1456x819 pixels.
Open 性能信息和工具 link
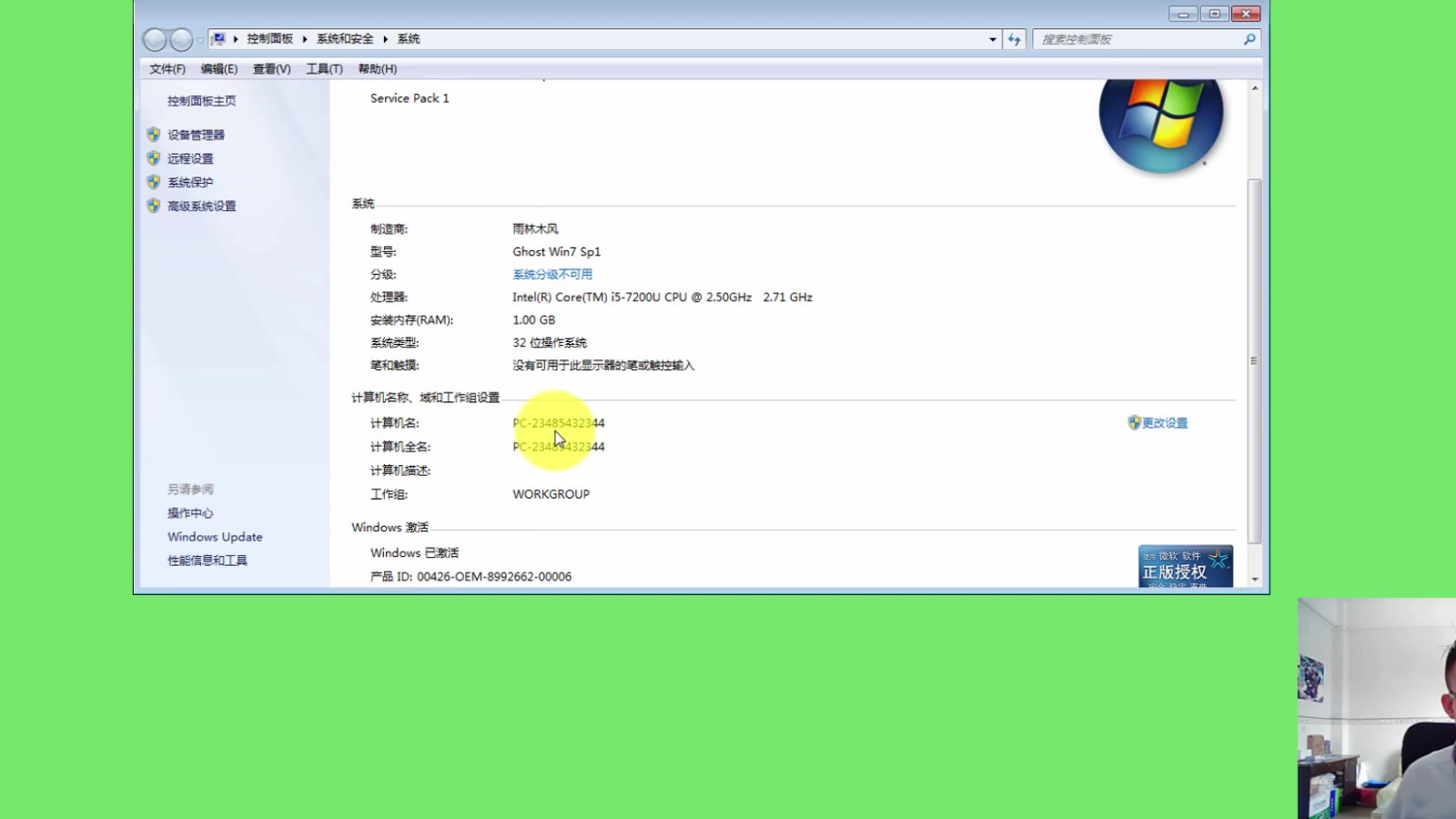click(207, 561)
